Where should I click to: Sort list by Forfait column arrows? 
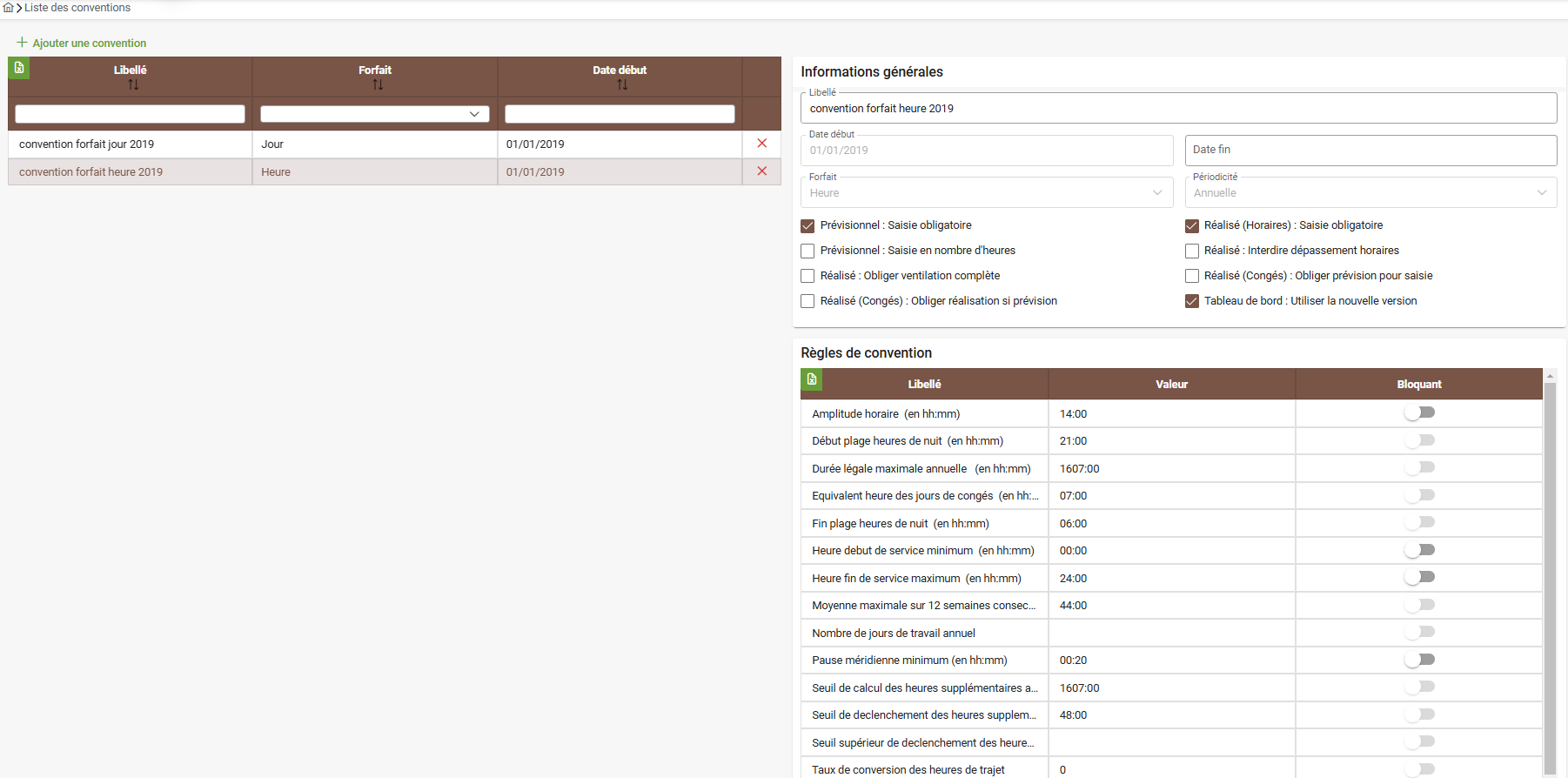(378, 85)
